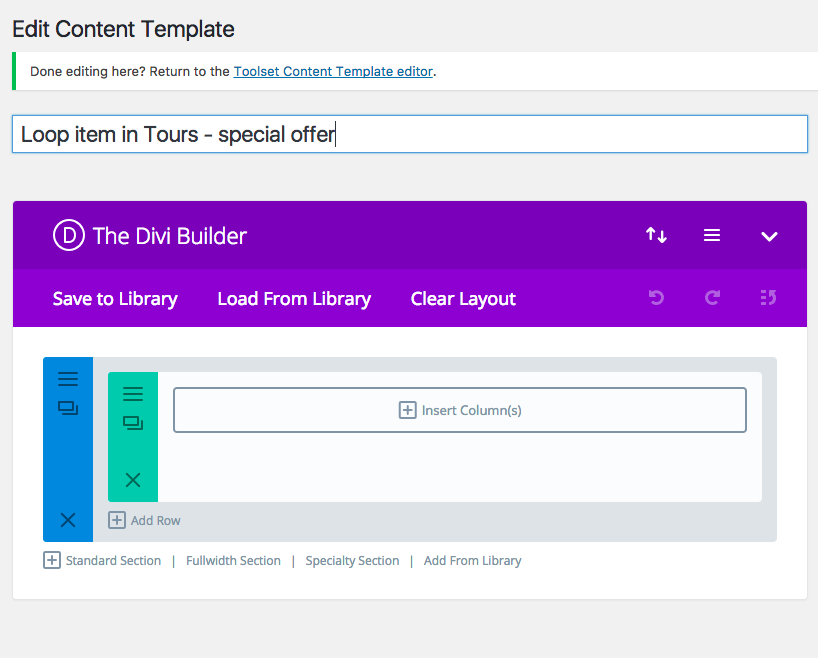This screenshot has width=818, height=658.
Task: Click Insert Column(s) button
Action: (x=460, y=410)
